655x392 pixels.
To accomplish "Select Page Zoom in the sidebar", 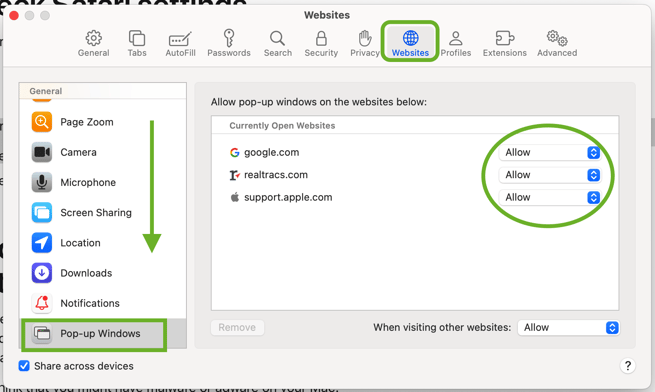I will click(x=103, y=122).
